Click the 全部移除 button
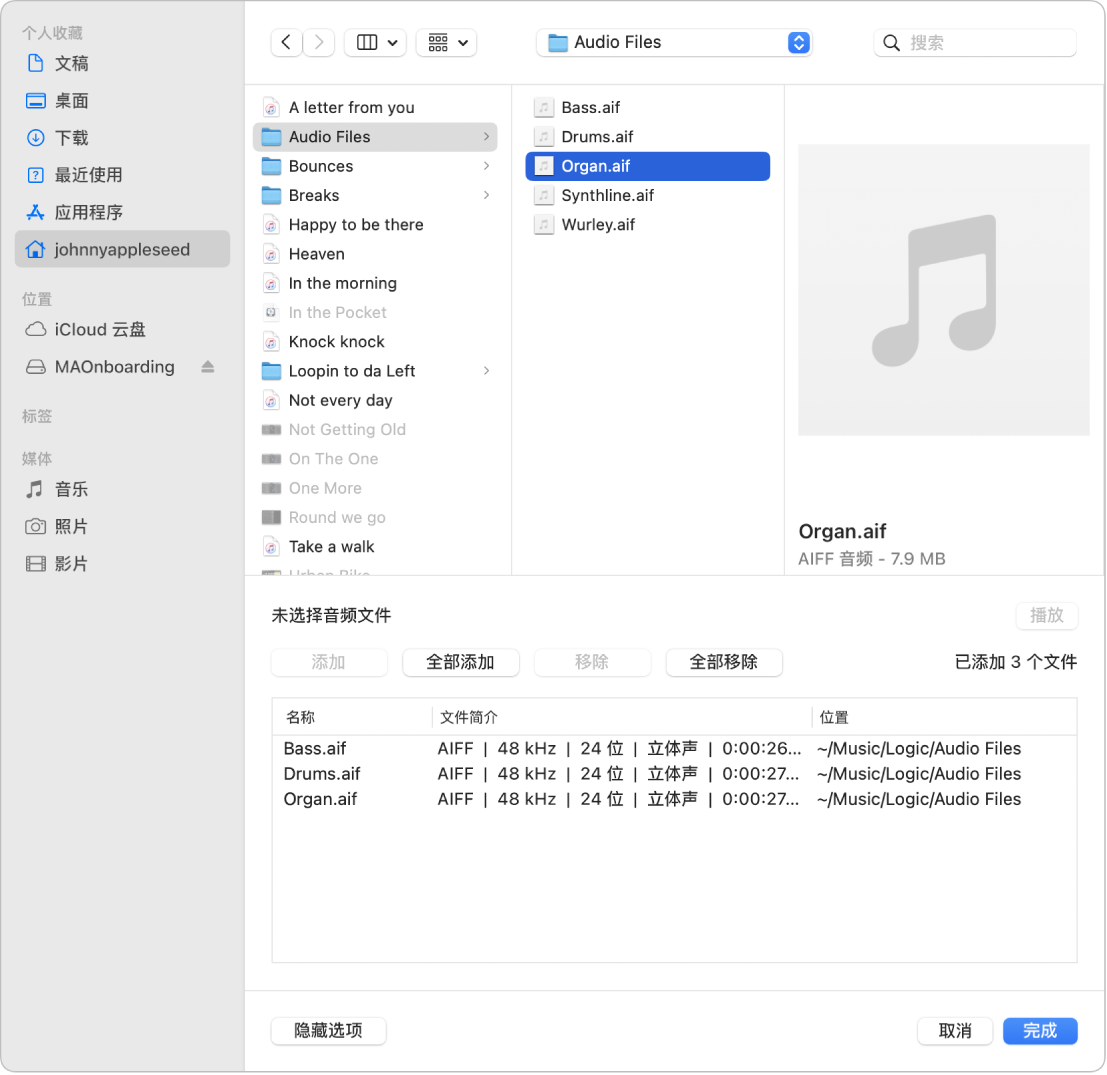Image resolution: width=1107 pixels, height=1075 pixels. (x=724, y=662)
